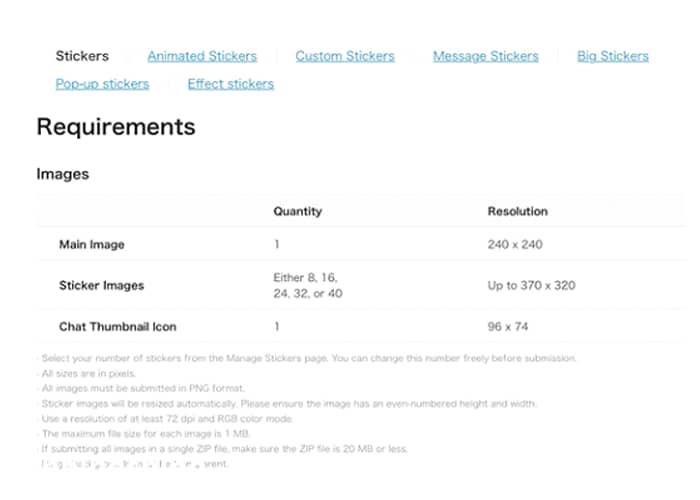Go to the Message Stickers tab
This screenshot has width=700, height=500.
tap(485, 56)
